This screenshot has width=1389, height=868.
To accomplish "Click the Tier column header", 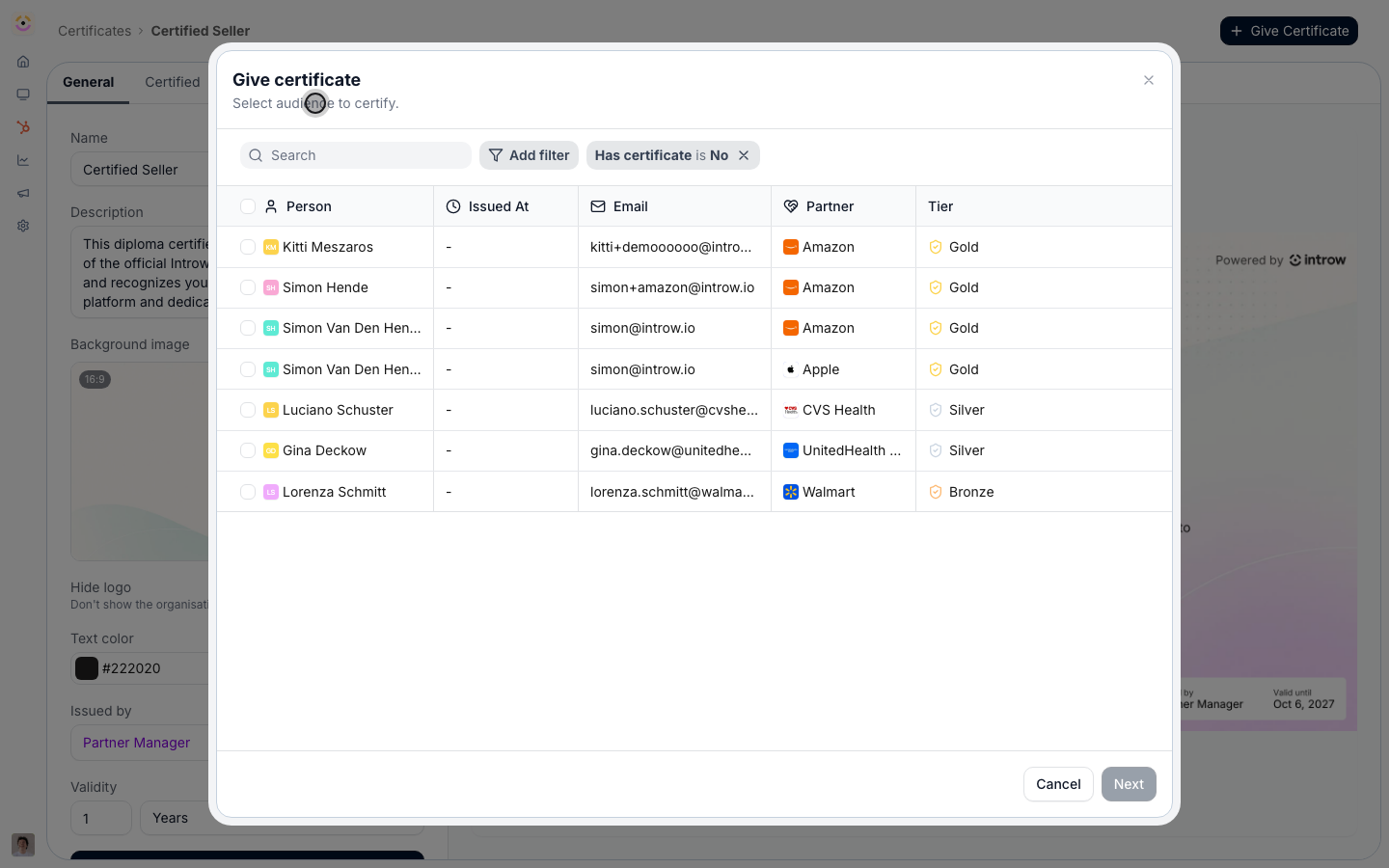I will pyautogui.click(x=940, y=206).
